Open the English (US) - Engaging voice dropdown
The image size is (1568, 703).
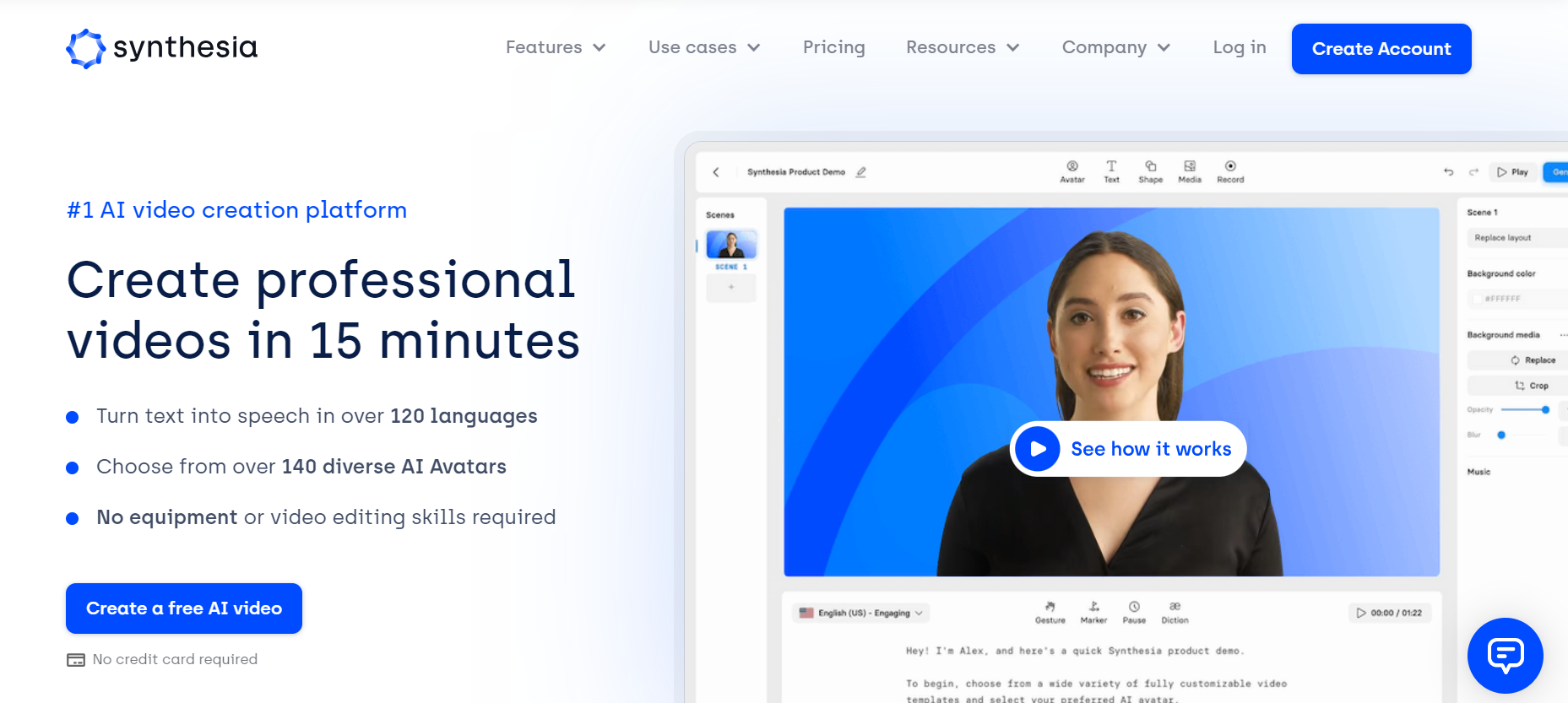coord(861,613)
